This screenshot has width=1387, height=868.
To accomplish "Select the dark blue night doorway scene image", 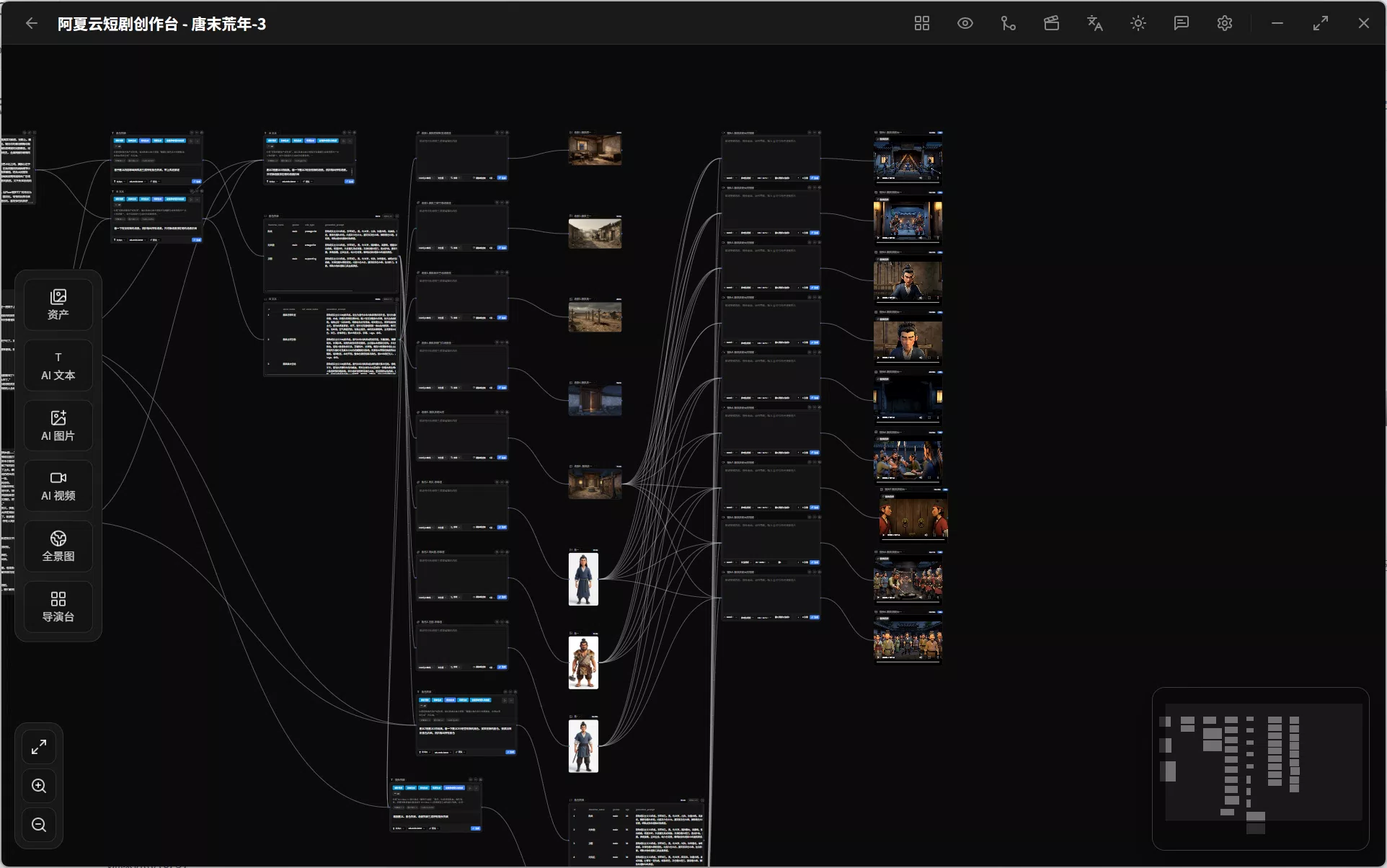I will coord(595,401).
